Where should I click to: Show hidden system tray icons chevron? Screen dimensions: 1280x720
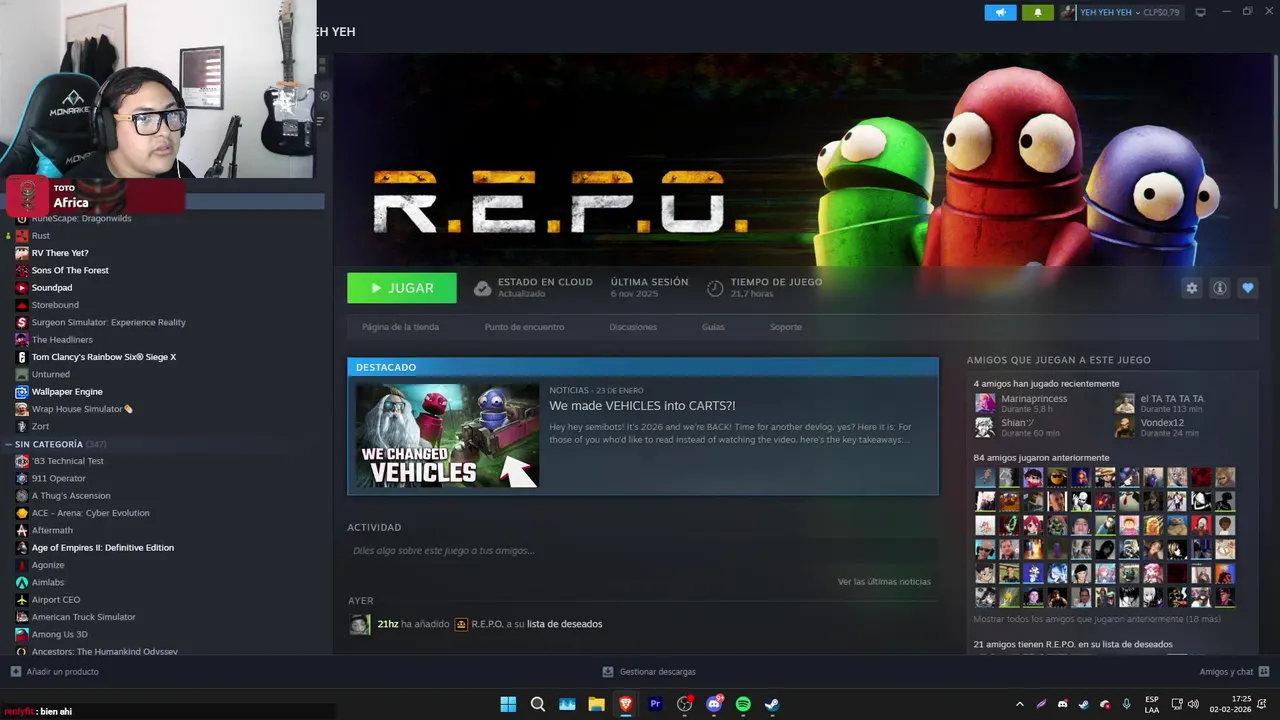1020,704
